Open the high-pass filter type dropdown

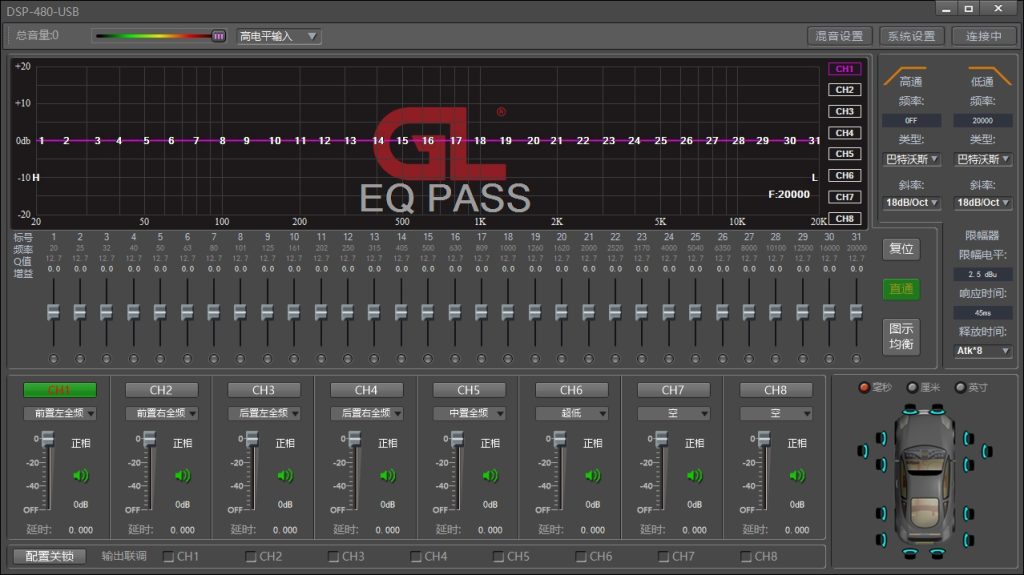(912, 159)
